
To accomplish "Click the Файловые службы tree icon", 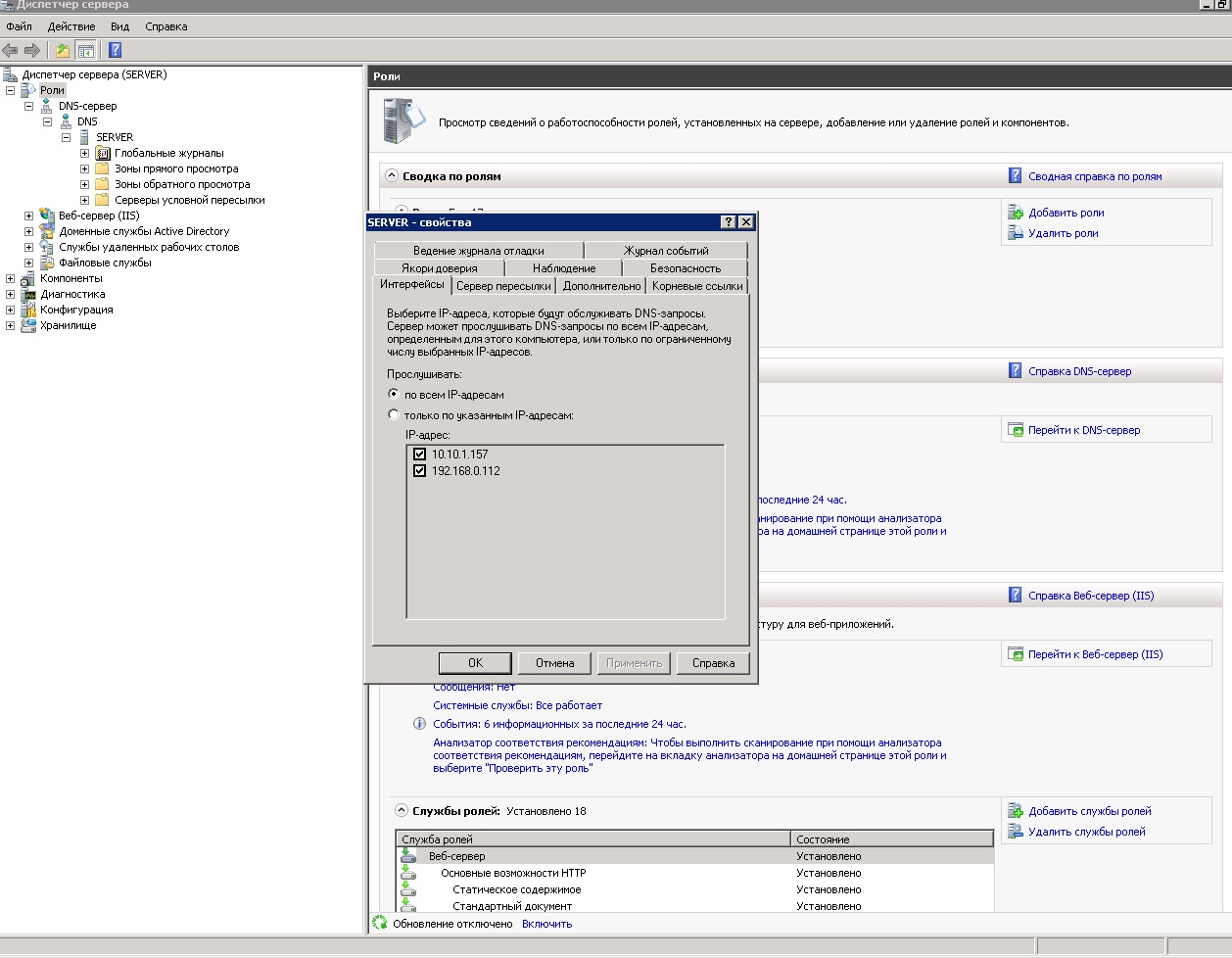I will [x=47, y=263].
